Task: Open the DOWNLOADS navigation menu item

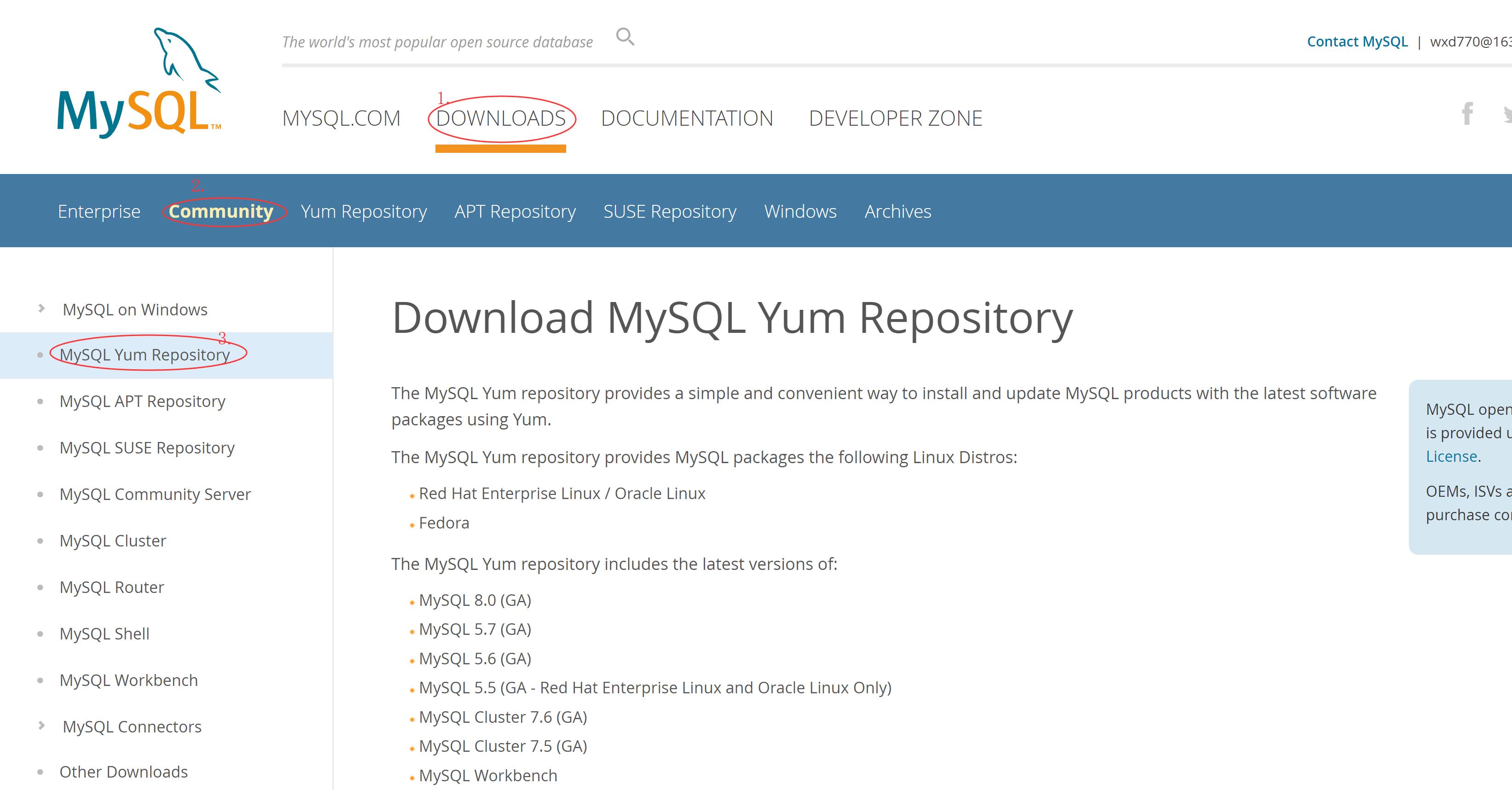Action: pyautogui.click(x=500, y=118)
